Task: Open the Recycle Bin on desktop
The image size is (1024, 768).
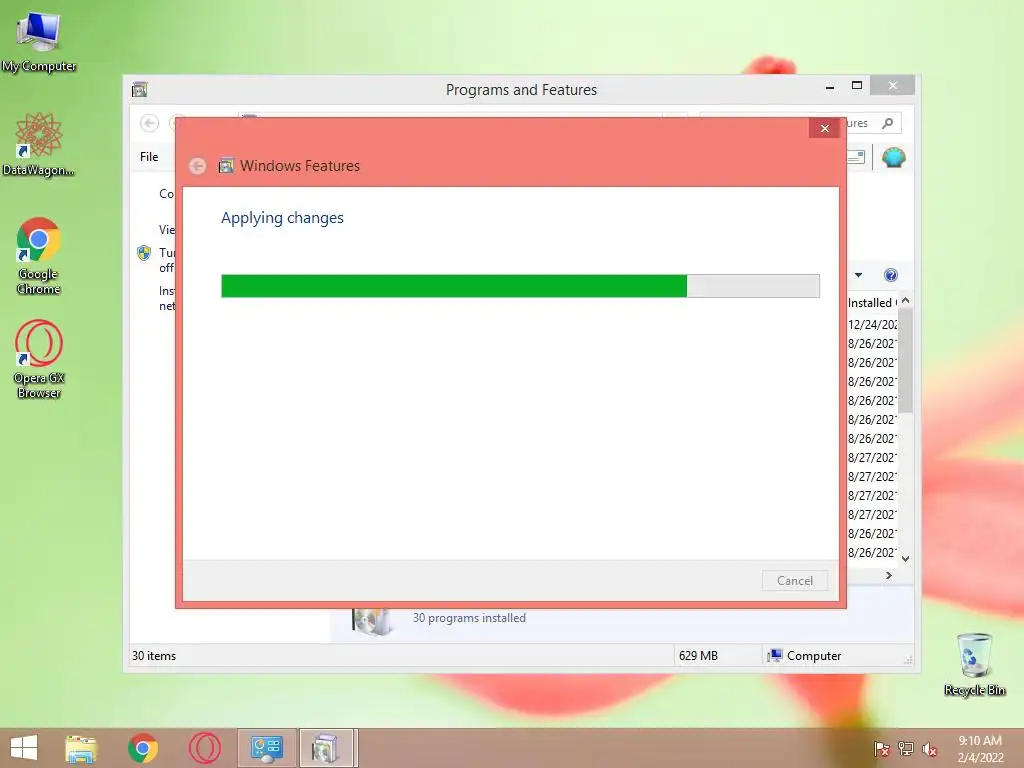Action: point(974,664)
